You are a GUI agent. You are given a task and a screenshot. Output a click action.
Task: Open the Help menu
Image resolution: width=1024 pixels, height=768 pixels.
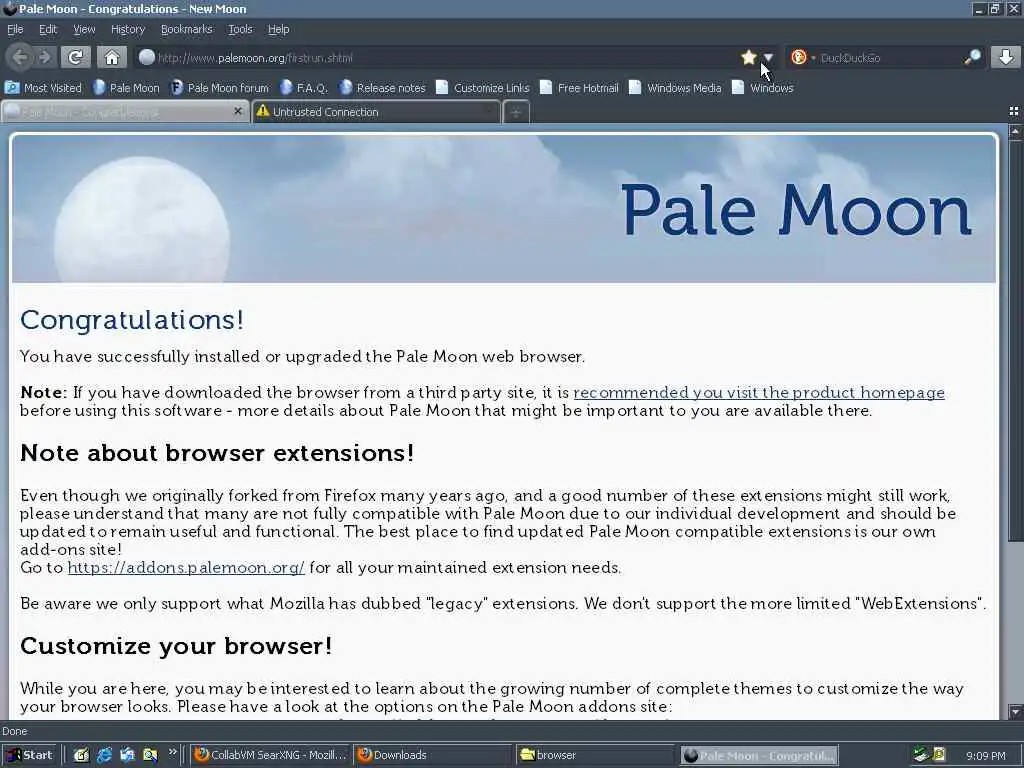pyautogui.click(x=278, y=29)
